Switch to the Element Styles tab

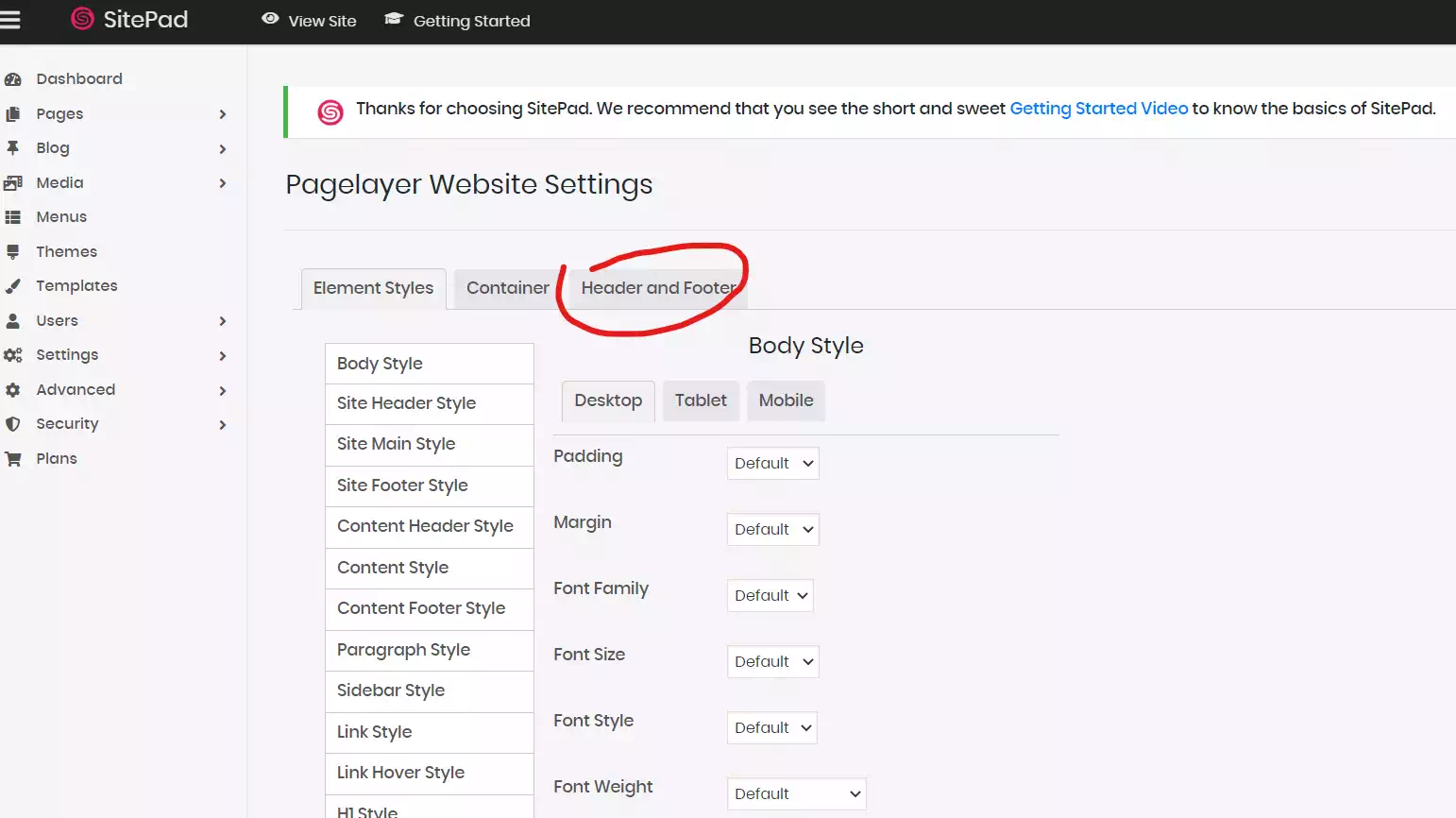373,288
